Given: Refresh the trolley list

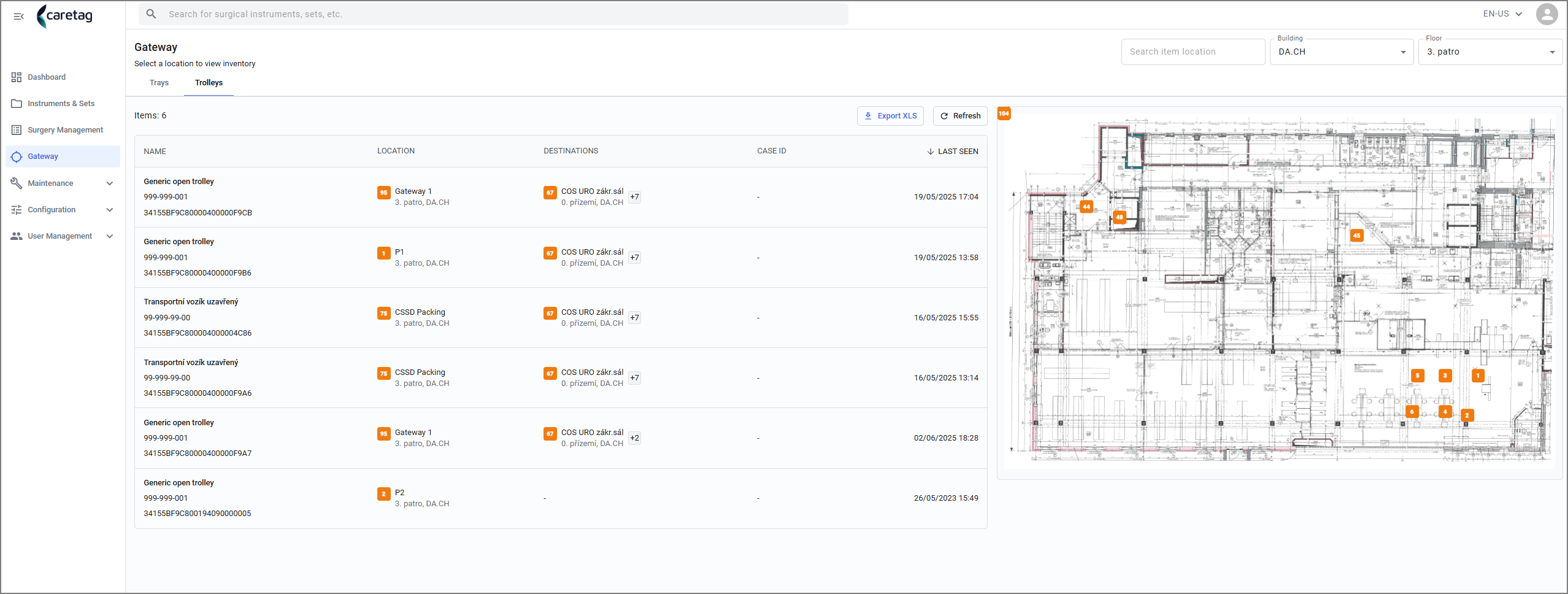Looking at the screenshot, I should [960, 116].
